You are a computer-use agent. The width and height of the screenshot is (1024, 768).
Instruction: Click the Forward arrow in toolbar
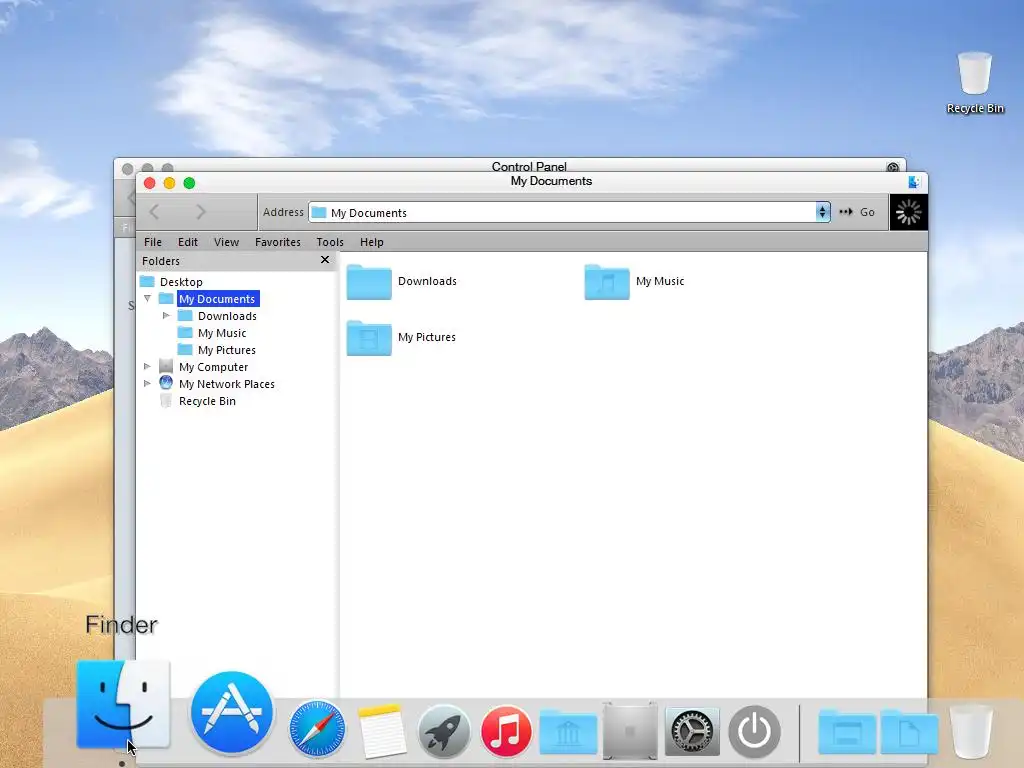[200, 212]
